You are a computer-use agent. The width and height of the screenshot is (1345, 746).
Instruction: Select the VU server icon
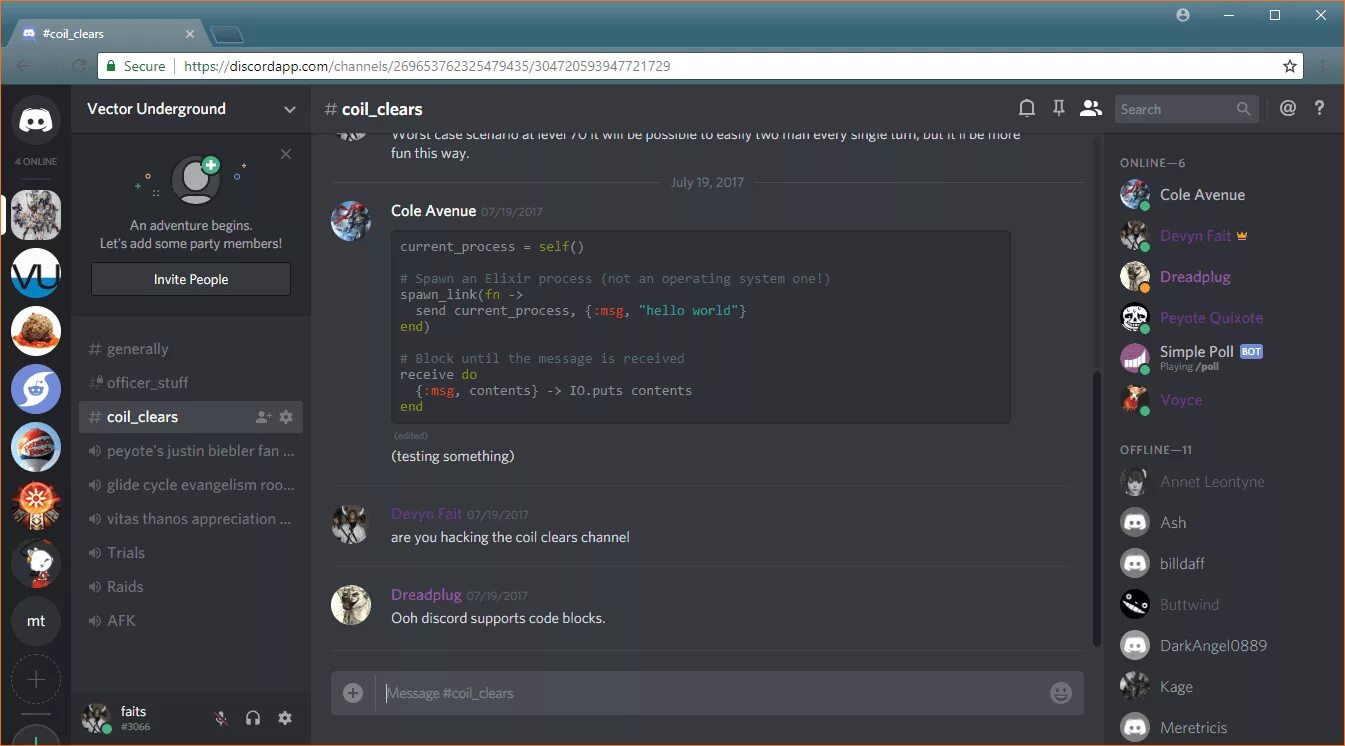pos(36,273)
